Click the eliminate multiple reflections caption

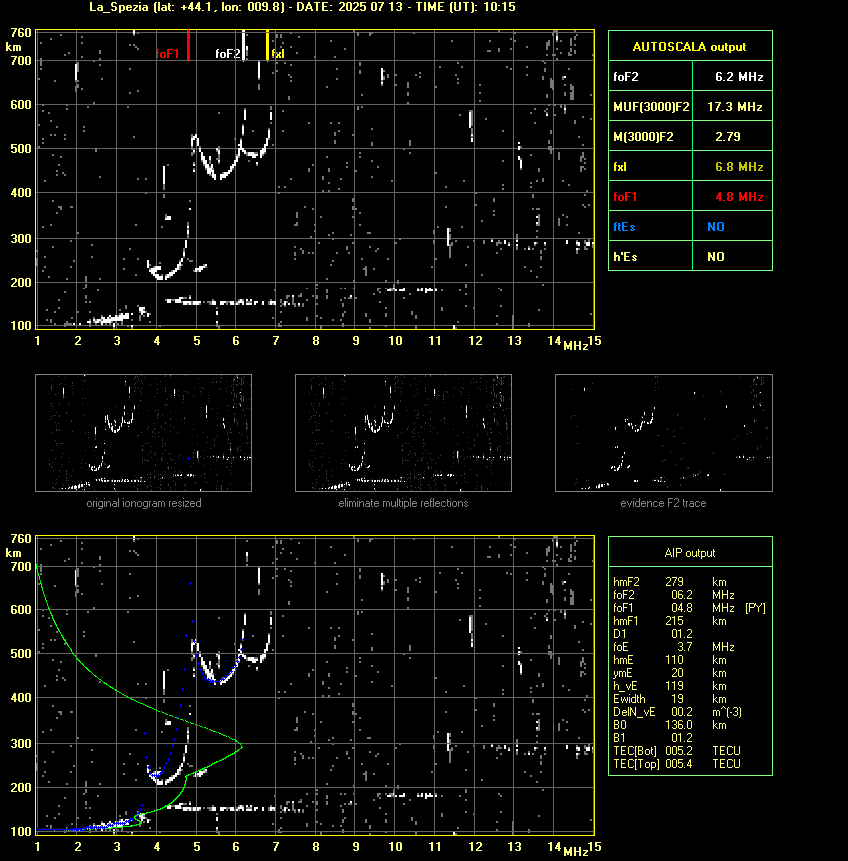(x=403, y=503)
